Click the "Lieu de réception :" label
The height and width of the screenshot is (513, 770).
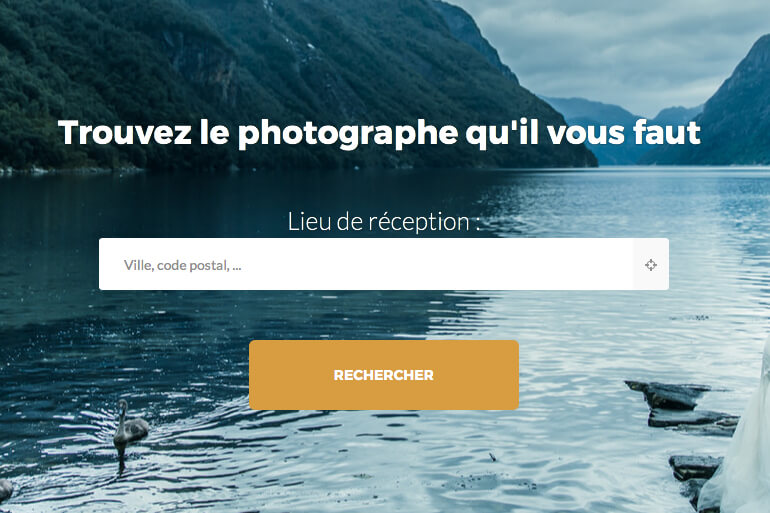click(x=384, y=221)
